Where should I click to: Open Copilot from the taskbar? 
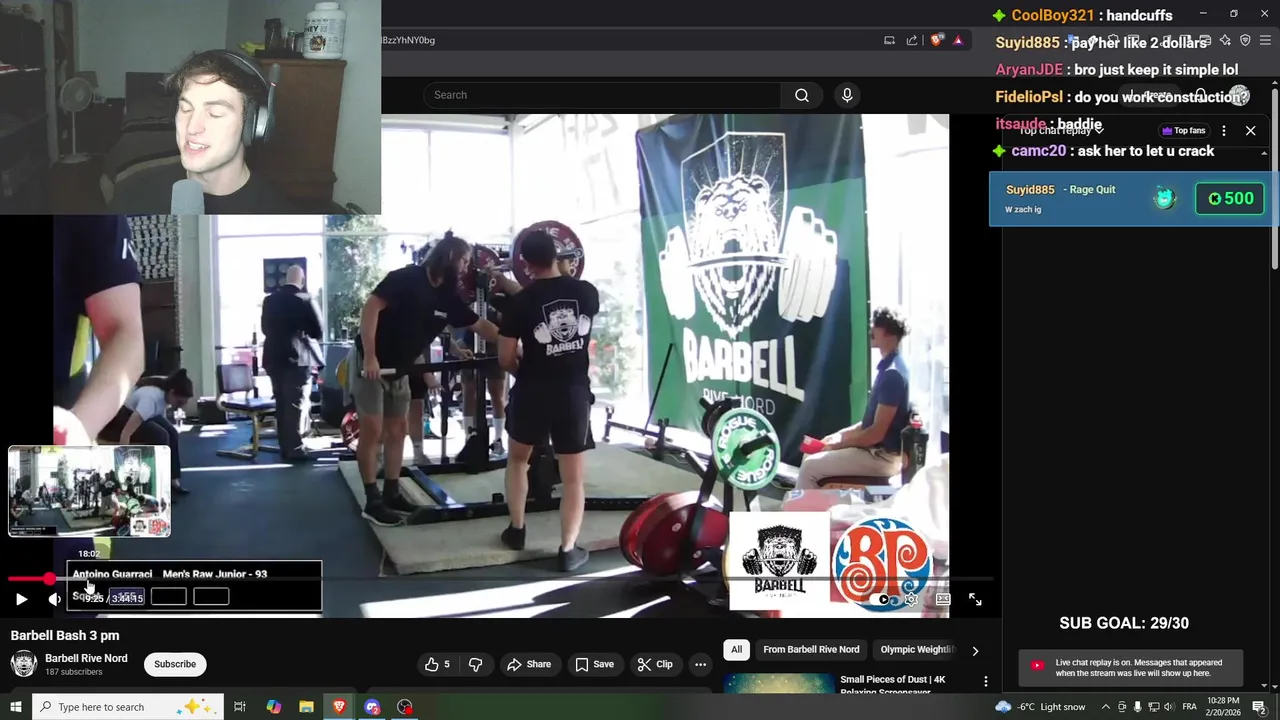click(274, 707)
